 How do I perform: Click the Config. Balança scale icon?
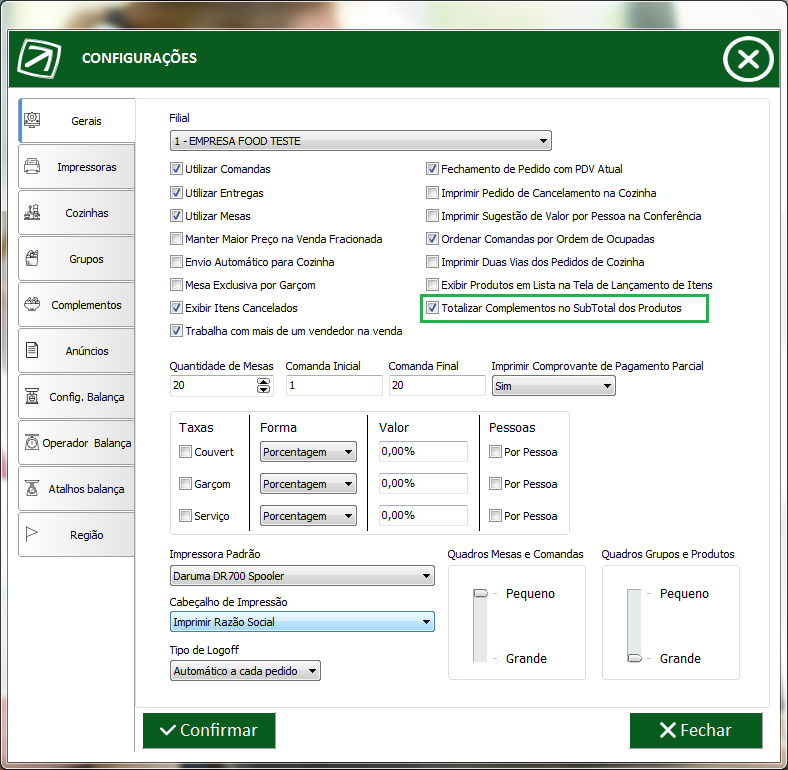click(x=32, y=397)
